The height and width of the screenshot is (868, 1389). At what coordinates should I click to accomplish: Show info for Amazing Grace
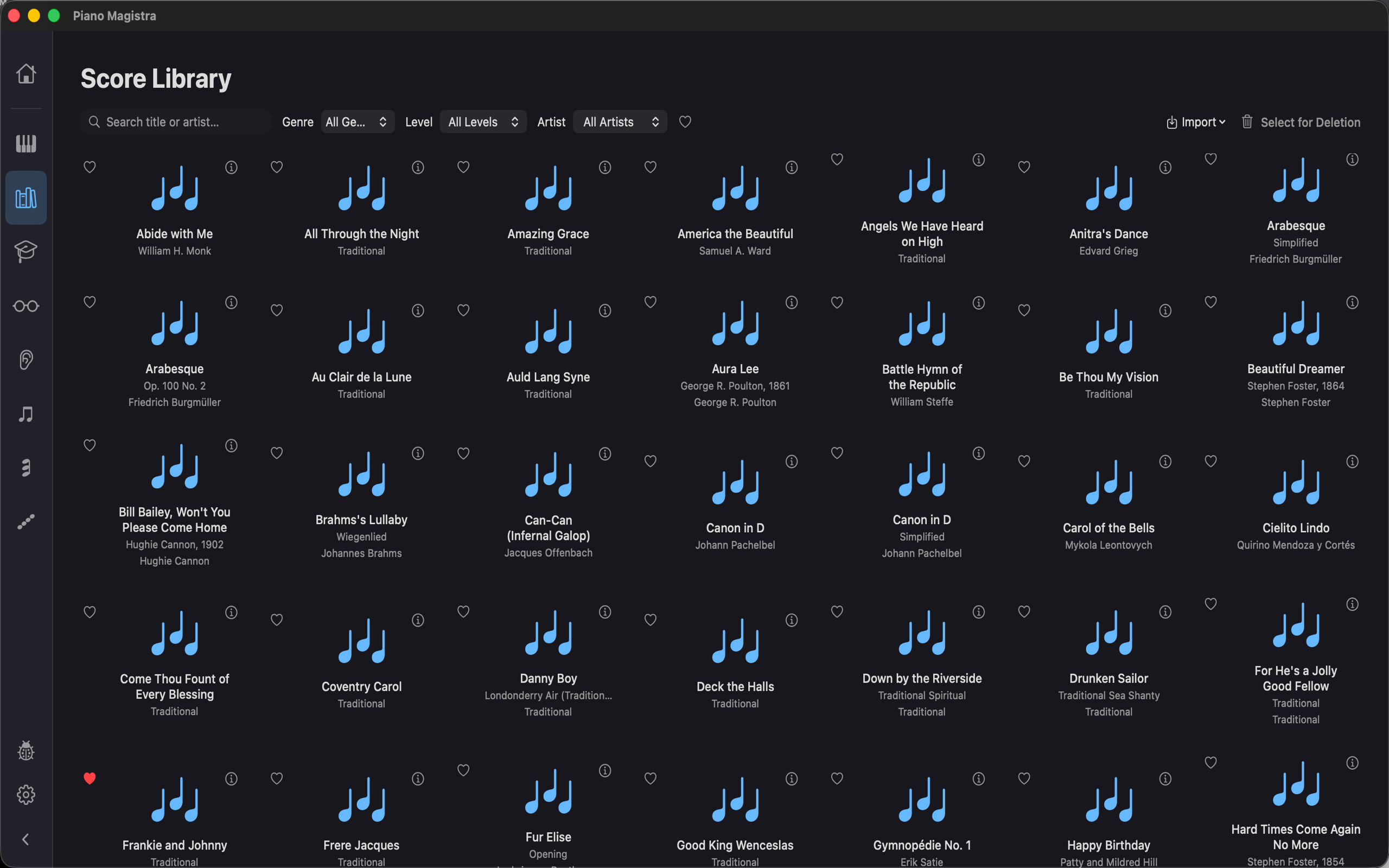[x=605, y=167]
